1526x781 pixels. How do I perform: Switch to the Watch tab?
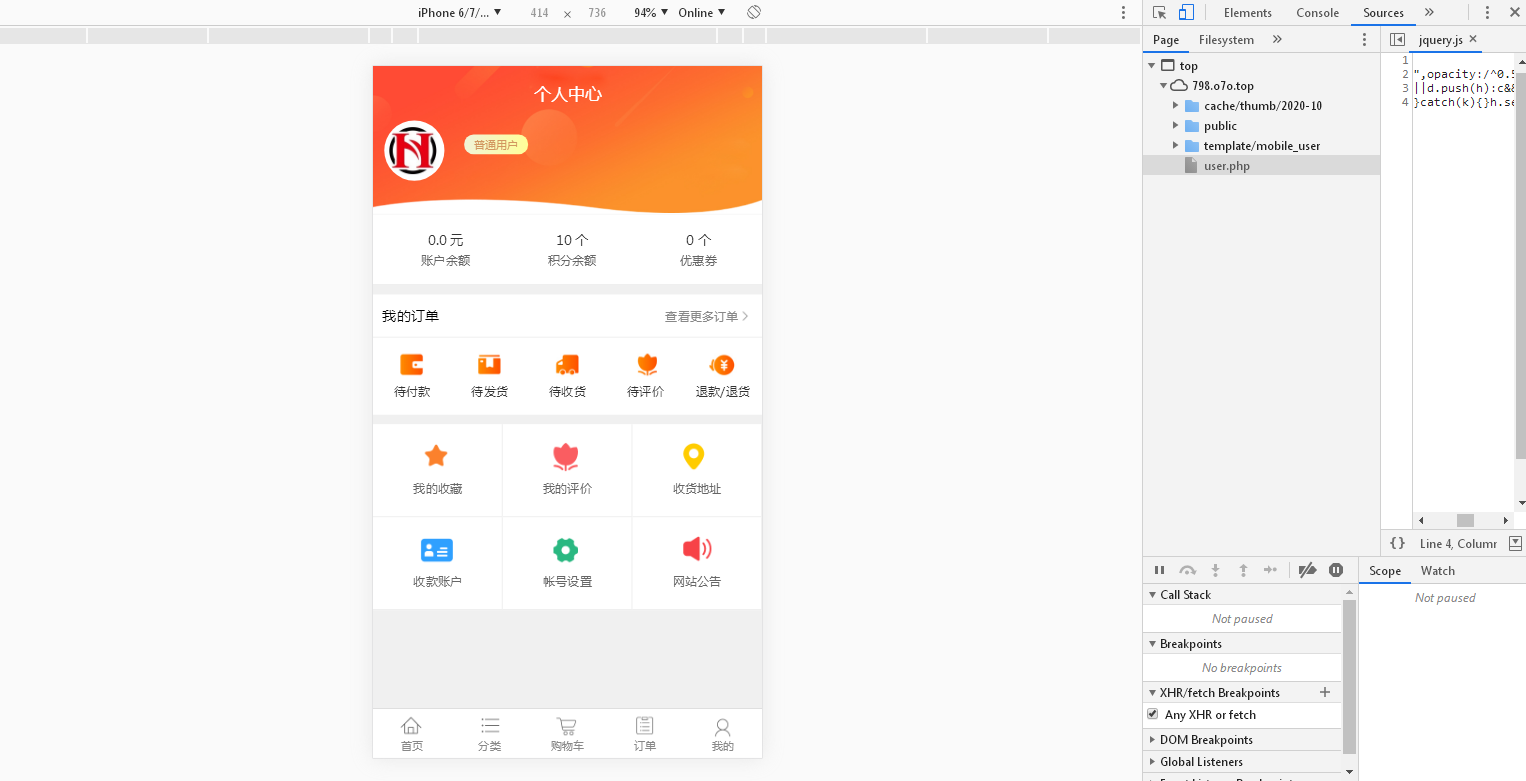[1438, 570]
